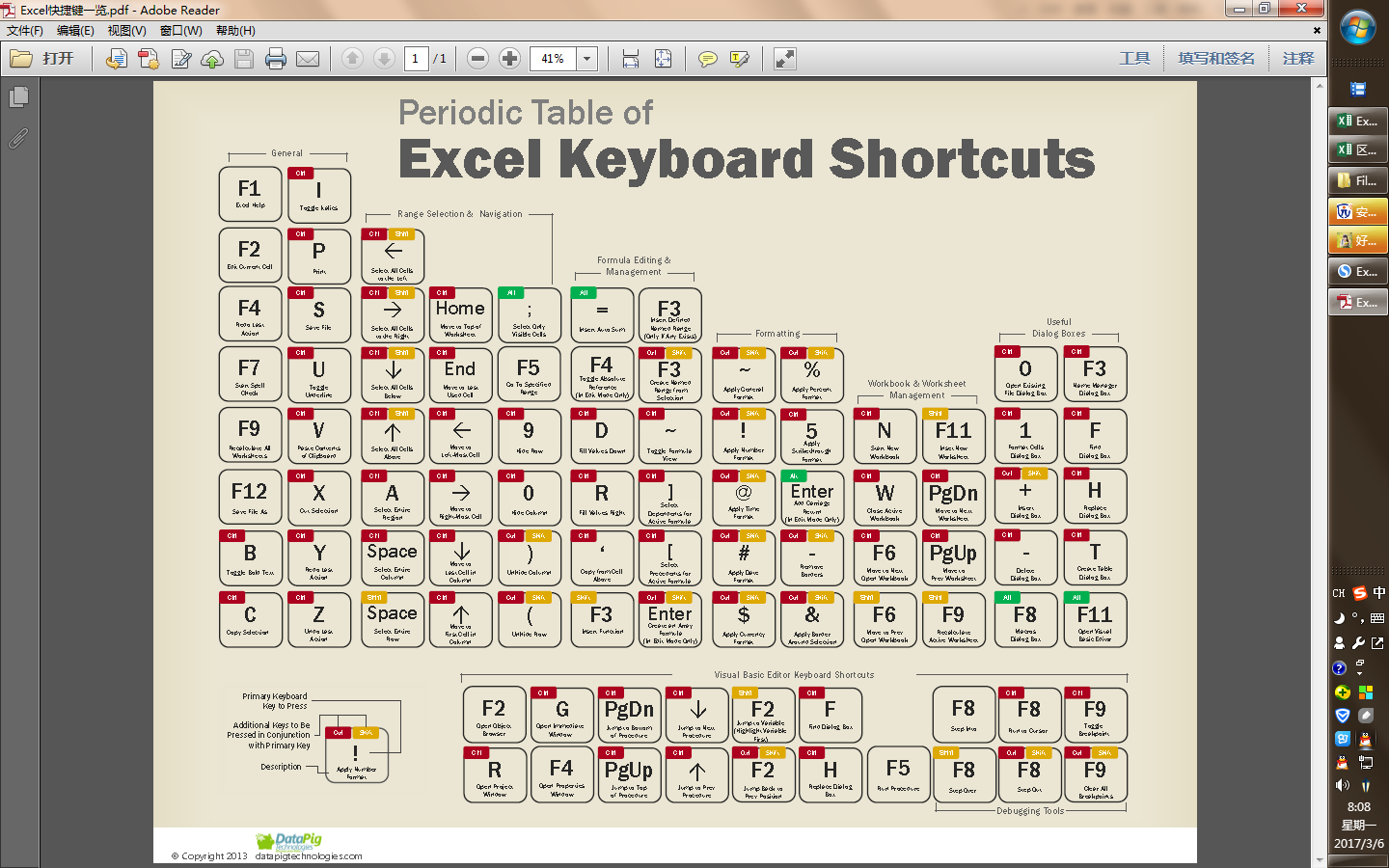The width and height of the screenshot is (1389, 868).
Task: Go to next page arrow
Action: click(x=384, y=59)
